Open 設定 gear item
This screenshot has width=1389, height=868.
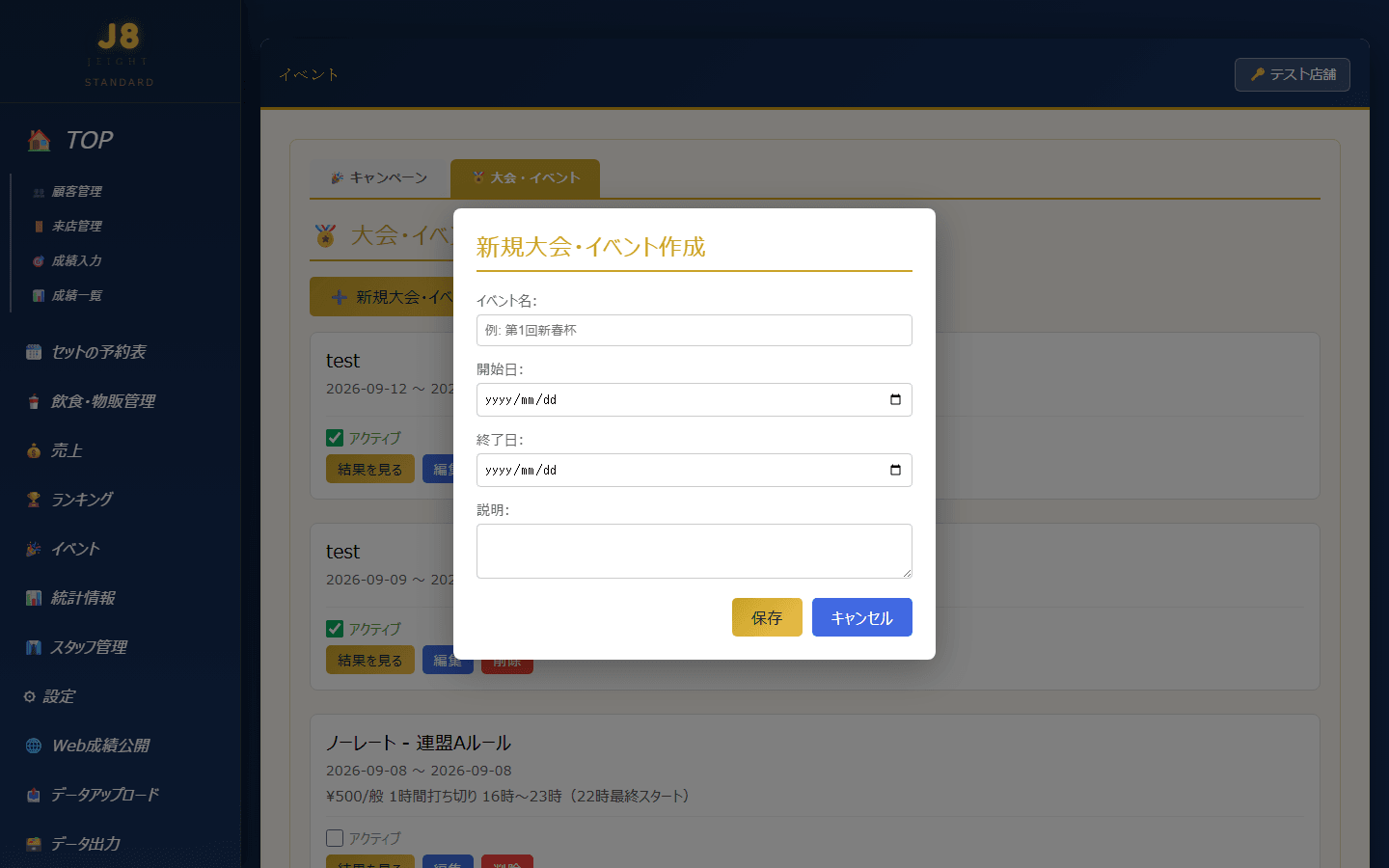click(x=50, y=696)
